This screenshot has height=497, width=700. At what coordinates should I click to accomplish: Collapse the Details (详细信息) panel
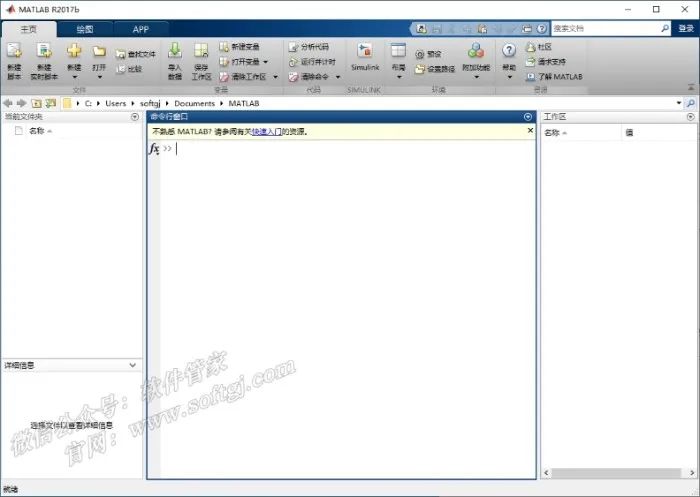click(x=133, y=365)
